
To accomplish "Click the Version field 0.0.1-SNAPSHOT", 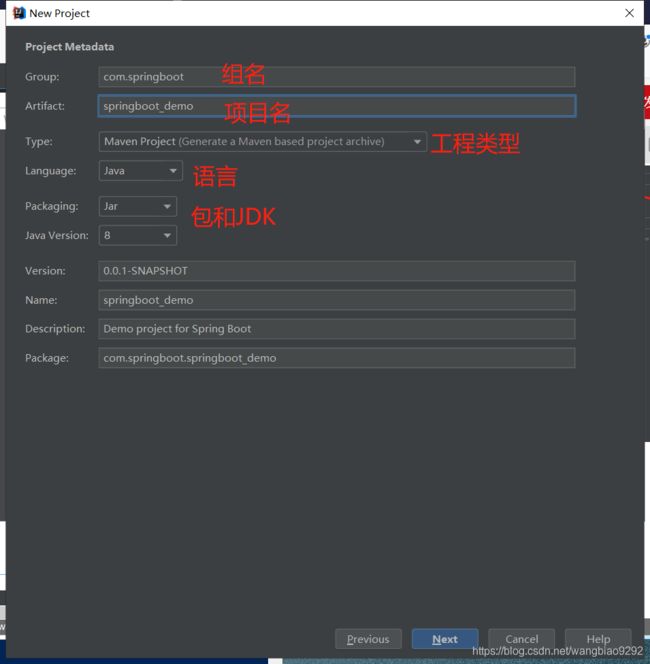I will [337, 271].
